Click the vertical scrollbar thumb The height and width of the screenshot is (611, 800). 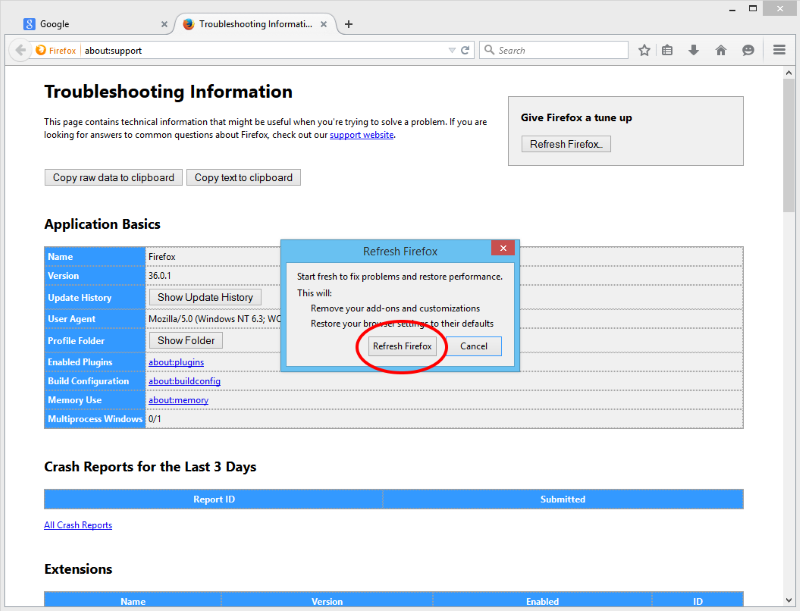[789, 145]
